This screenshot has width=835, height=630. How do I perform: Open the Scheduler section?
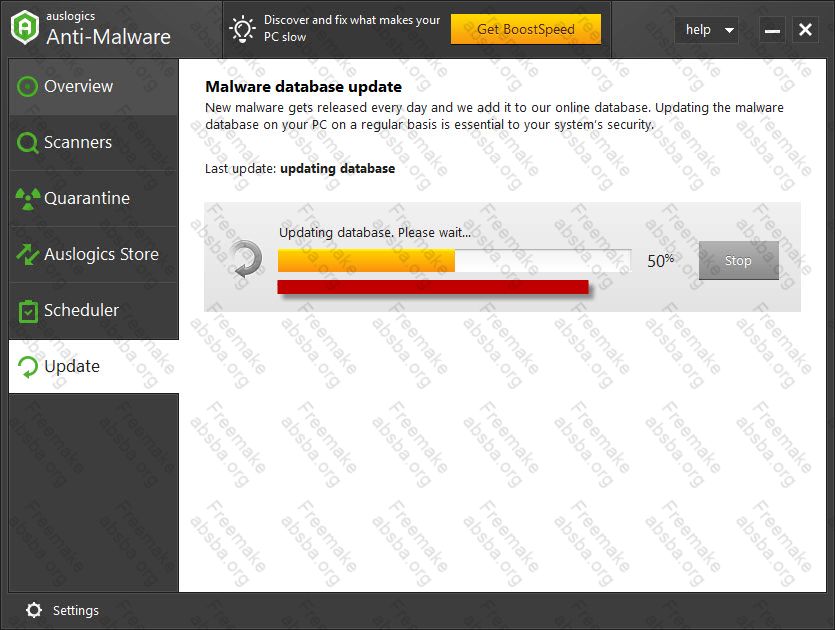pos(94,310)
